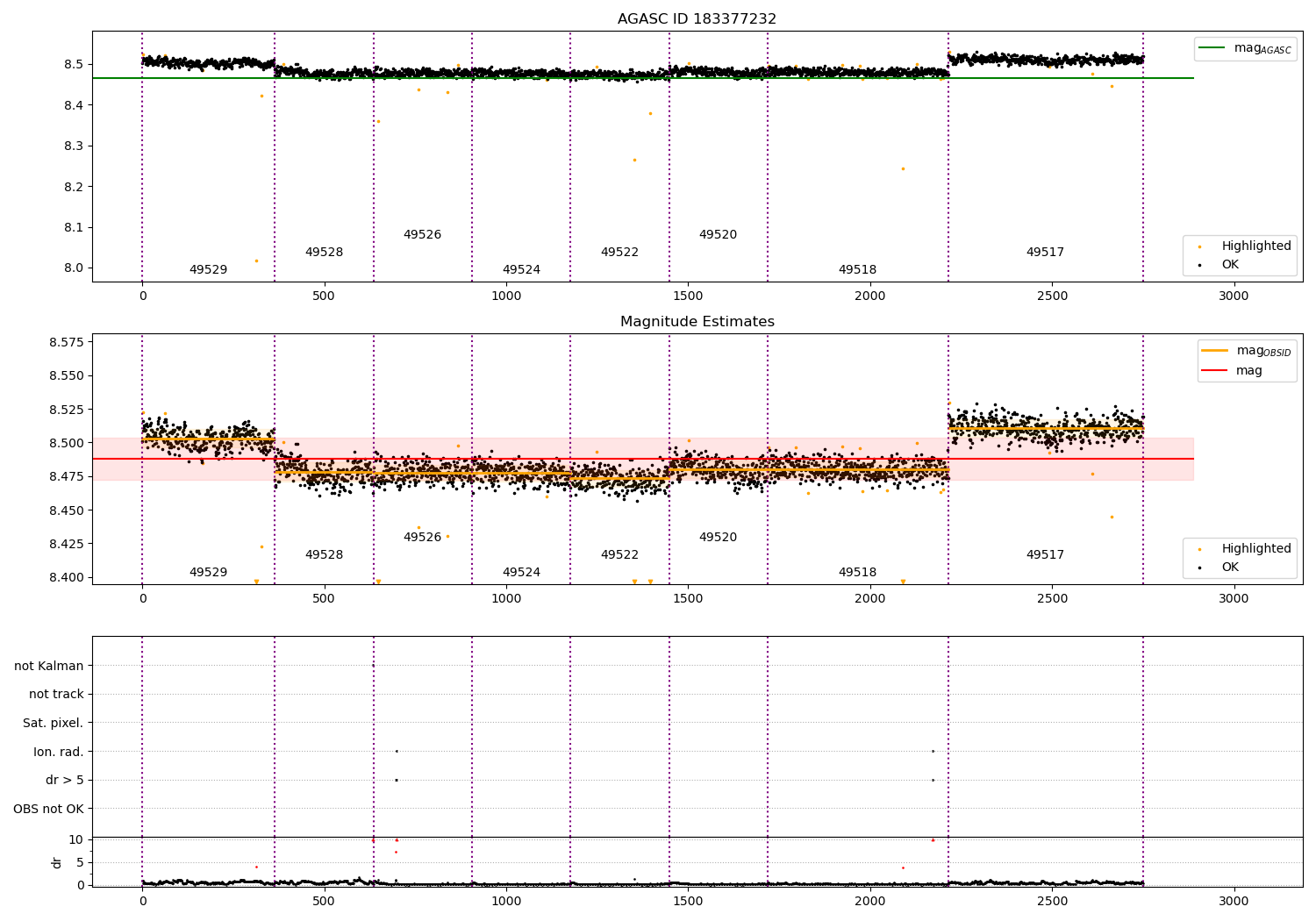
Task: Pick obsid label 49529 in Magnitude Estimates plot
Action: (208, 572)
